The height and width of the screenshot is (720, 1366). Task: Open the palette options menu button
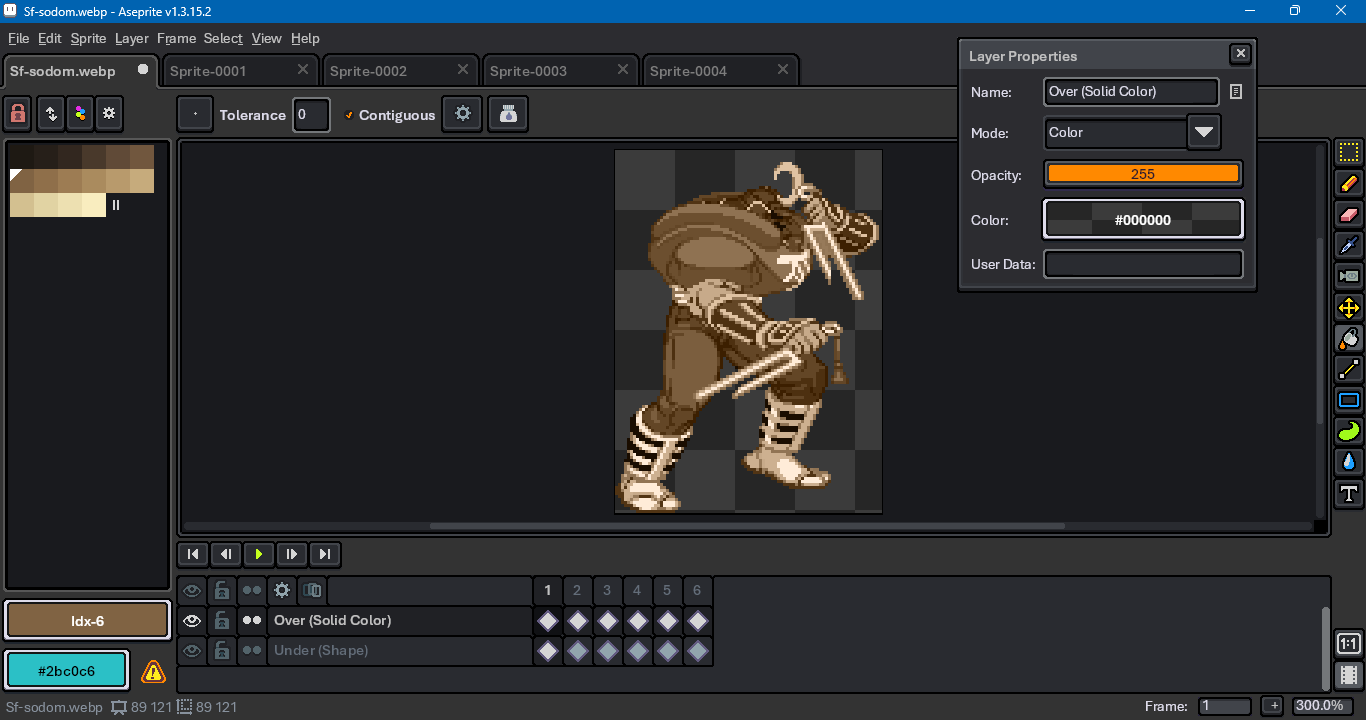[x=109, y=114]
